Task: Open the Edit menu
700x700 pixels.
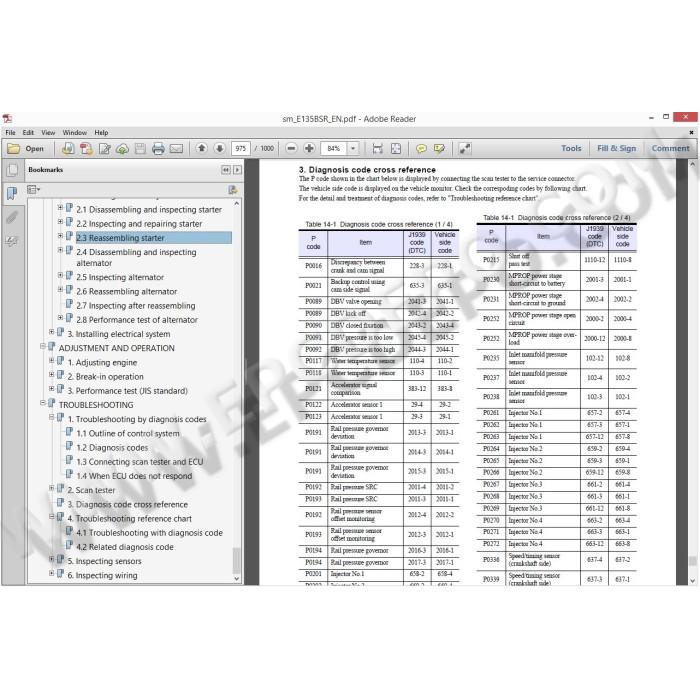Action: click(x=28, y=133)
